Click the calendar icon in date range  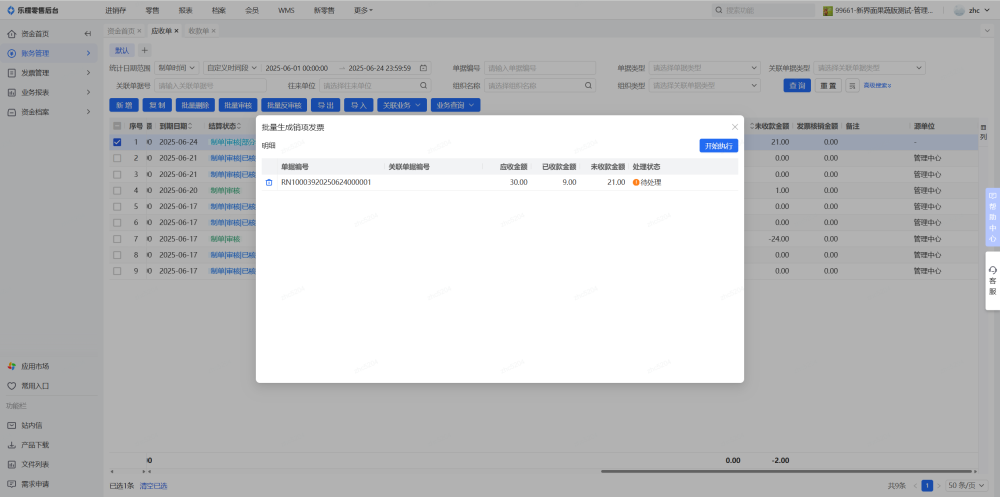click(x=423, y=68)
